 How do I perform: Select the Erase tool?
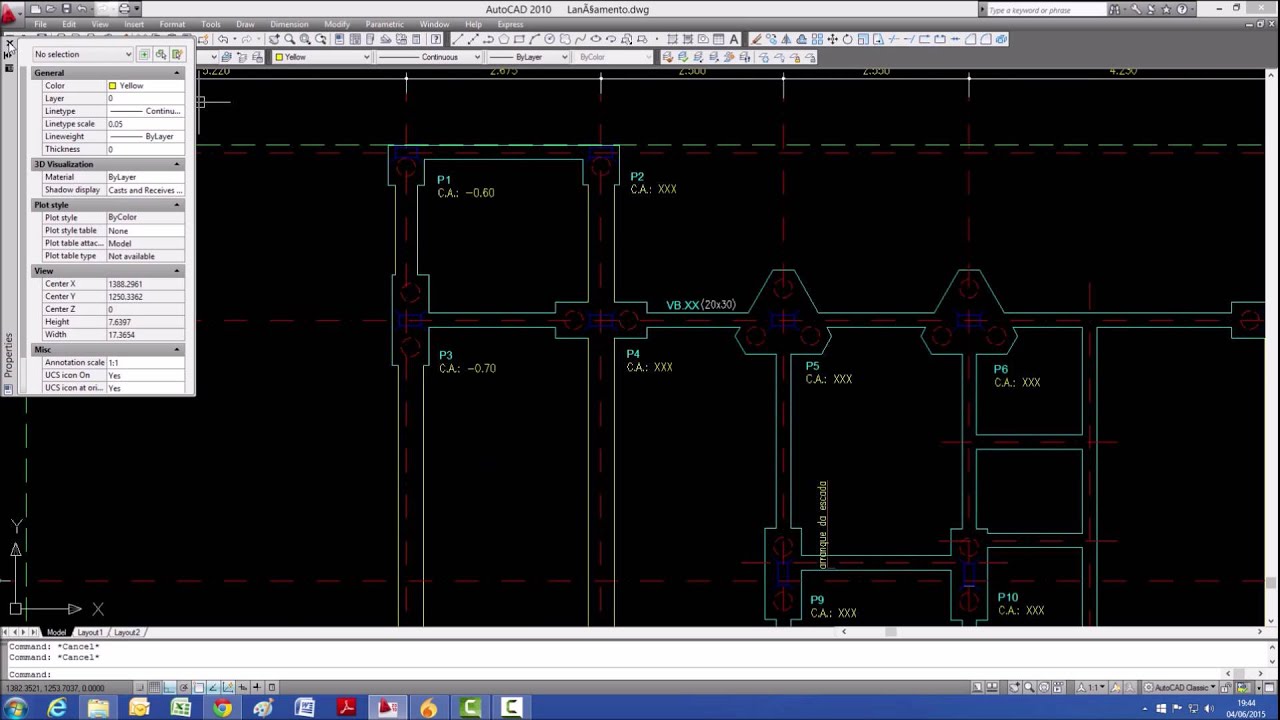click(757, 39)
